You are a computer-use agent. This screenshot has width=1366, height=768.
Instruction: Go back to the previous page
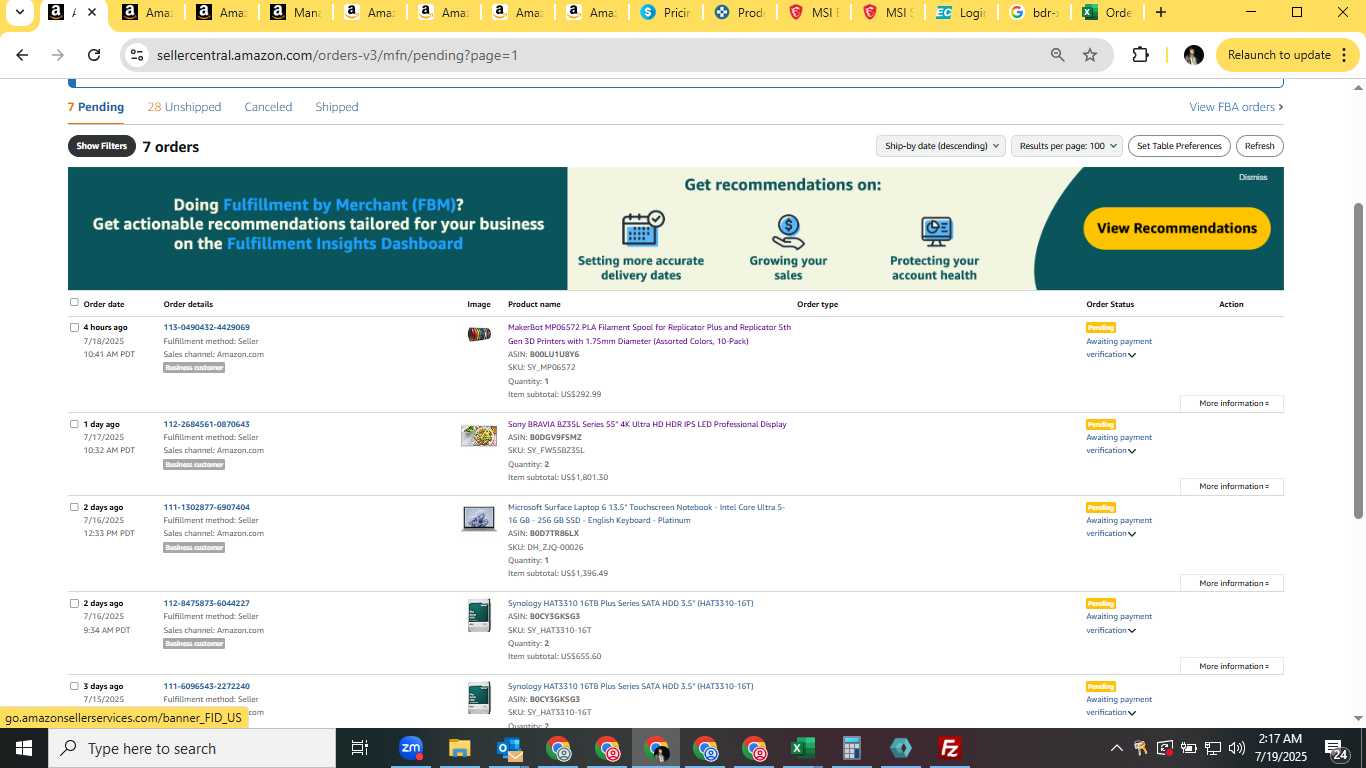click(x=22, y=55)
